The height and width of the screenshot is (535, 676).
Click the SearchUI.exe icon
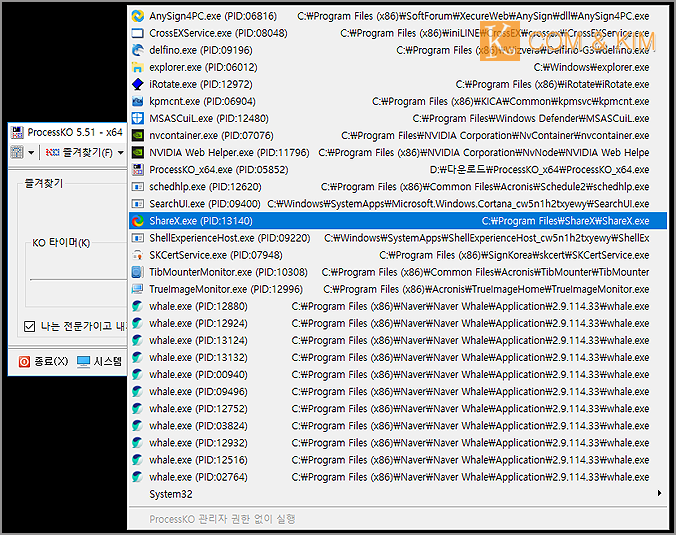[x=138, y=203]
